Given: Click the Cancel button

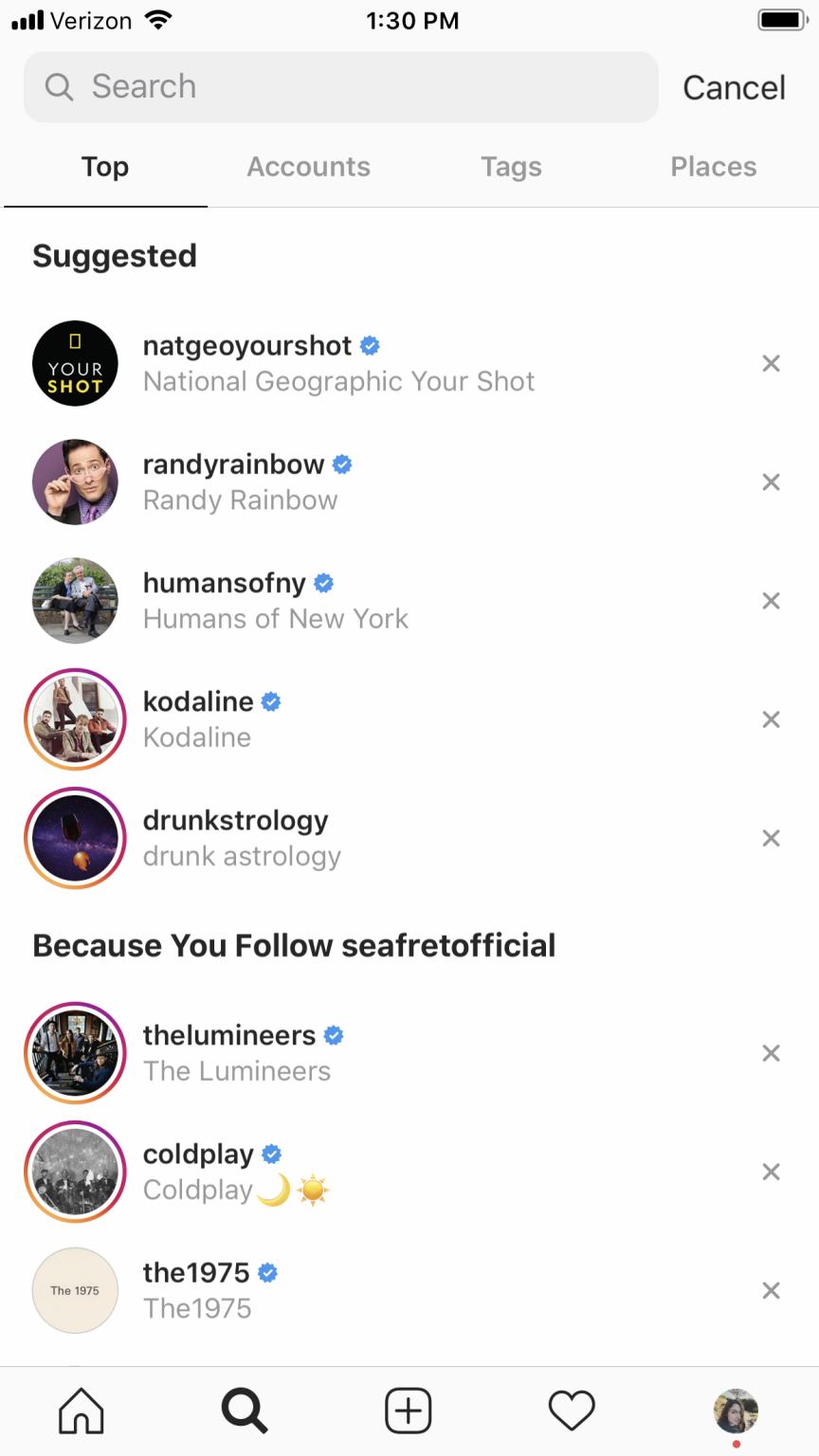Looking at the screenshot, I should coord(734,86).
